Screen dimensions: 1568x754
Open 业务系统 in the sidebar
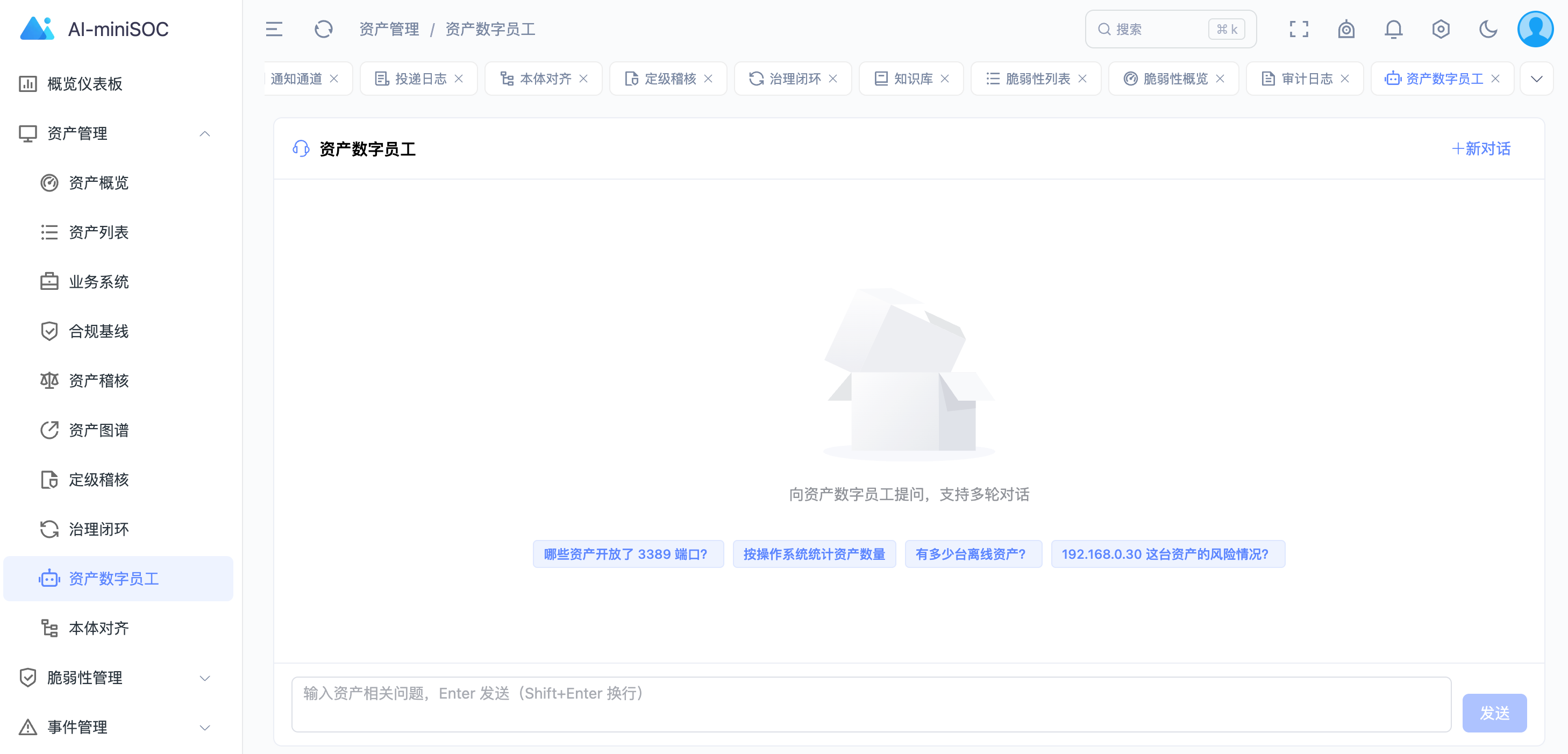click(x=119, y=282)
